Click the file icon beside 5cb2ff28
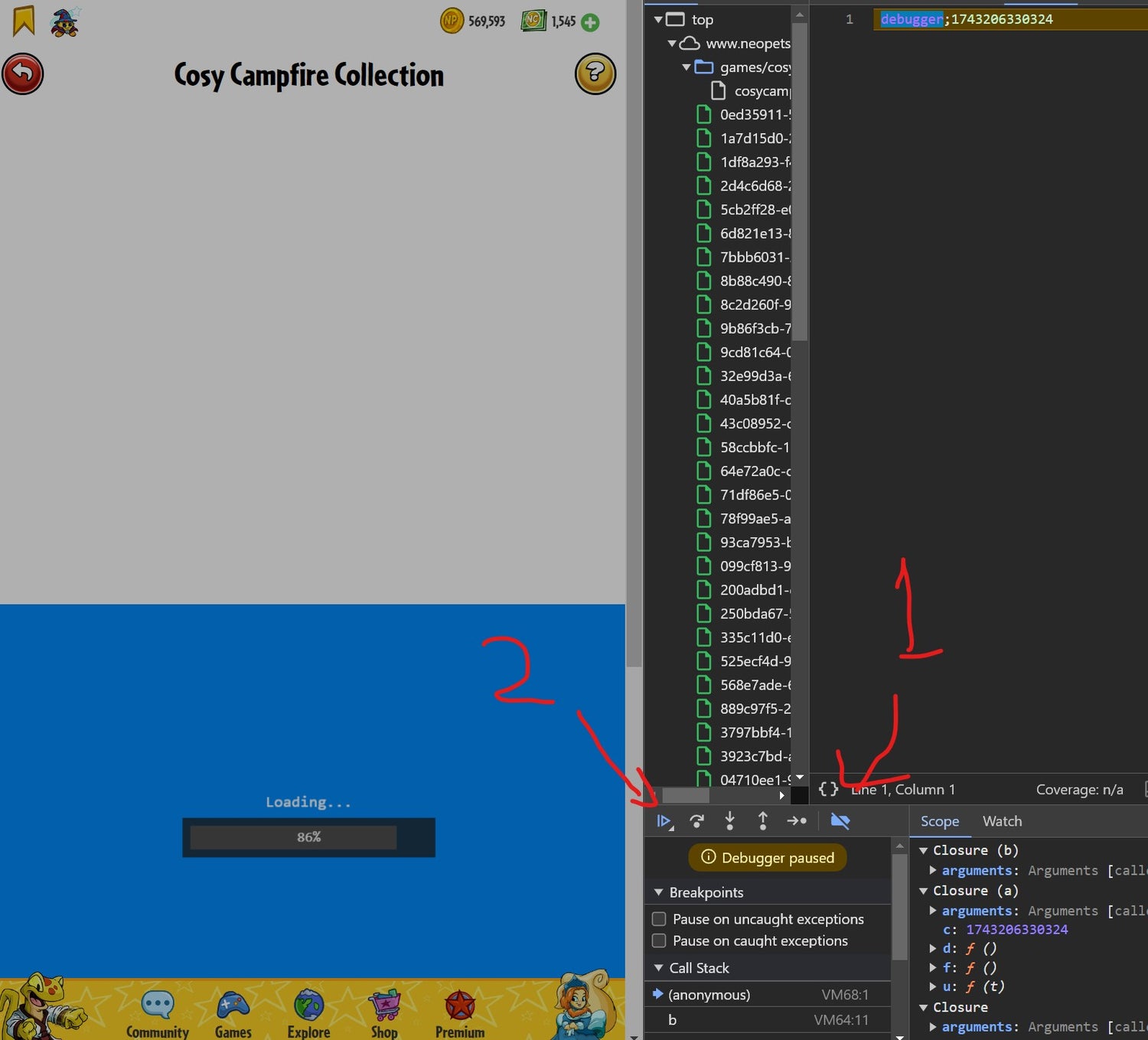Image resolution: width=1148 pixels, height=1040 pixels. coord(704,210)
